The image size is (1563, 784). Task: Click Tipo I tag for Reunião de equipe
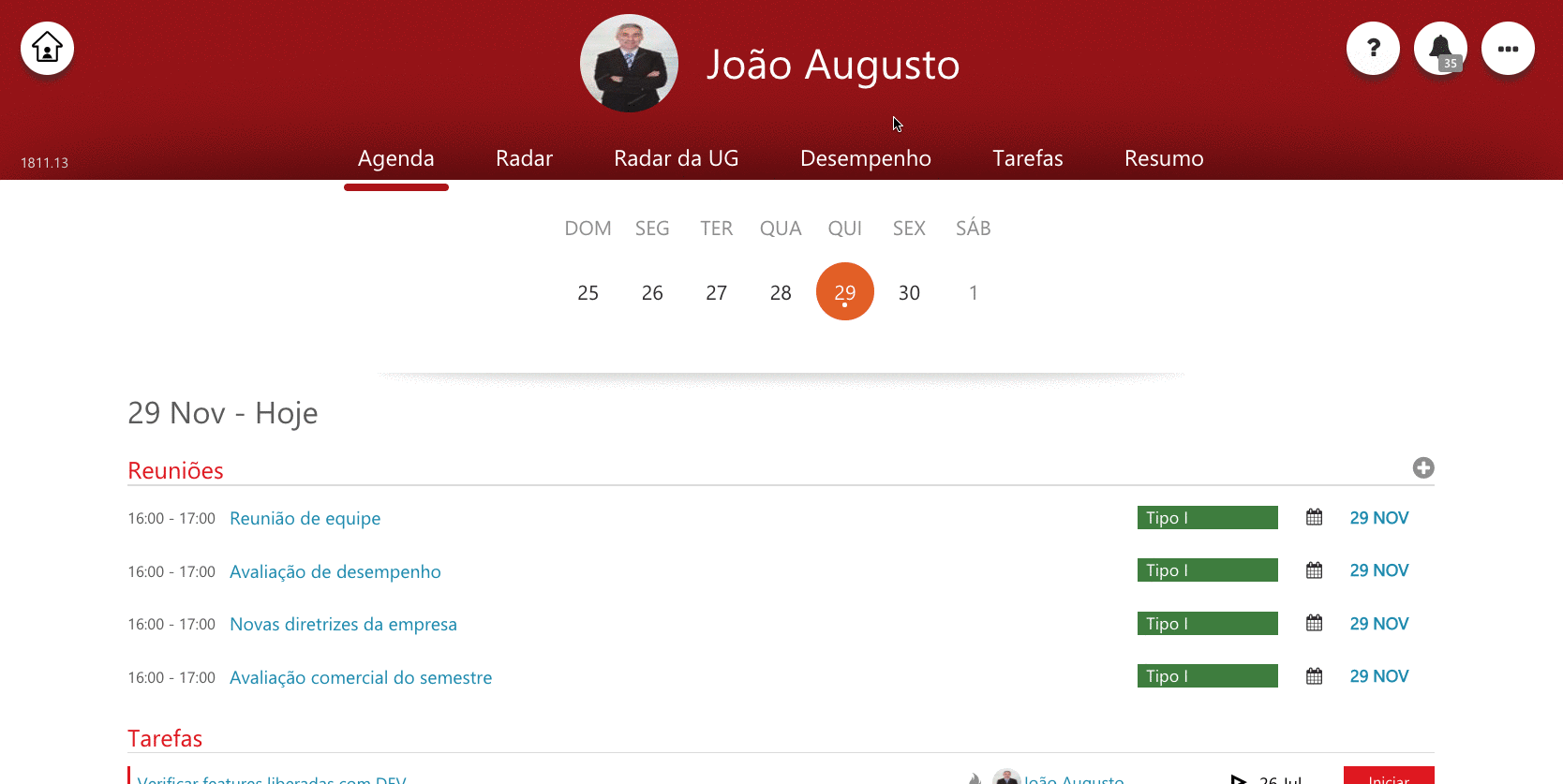point(1208,518)
